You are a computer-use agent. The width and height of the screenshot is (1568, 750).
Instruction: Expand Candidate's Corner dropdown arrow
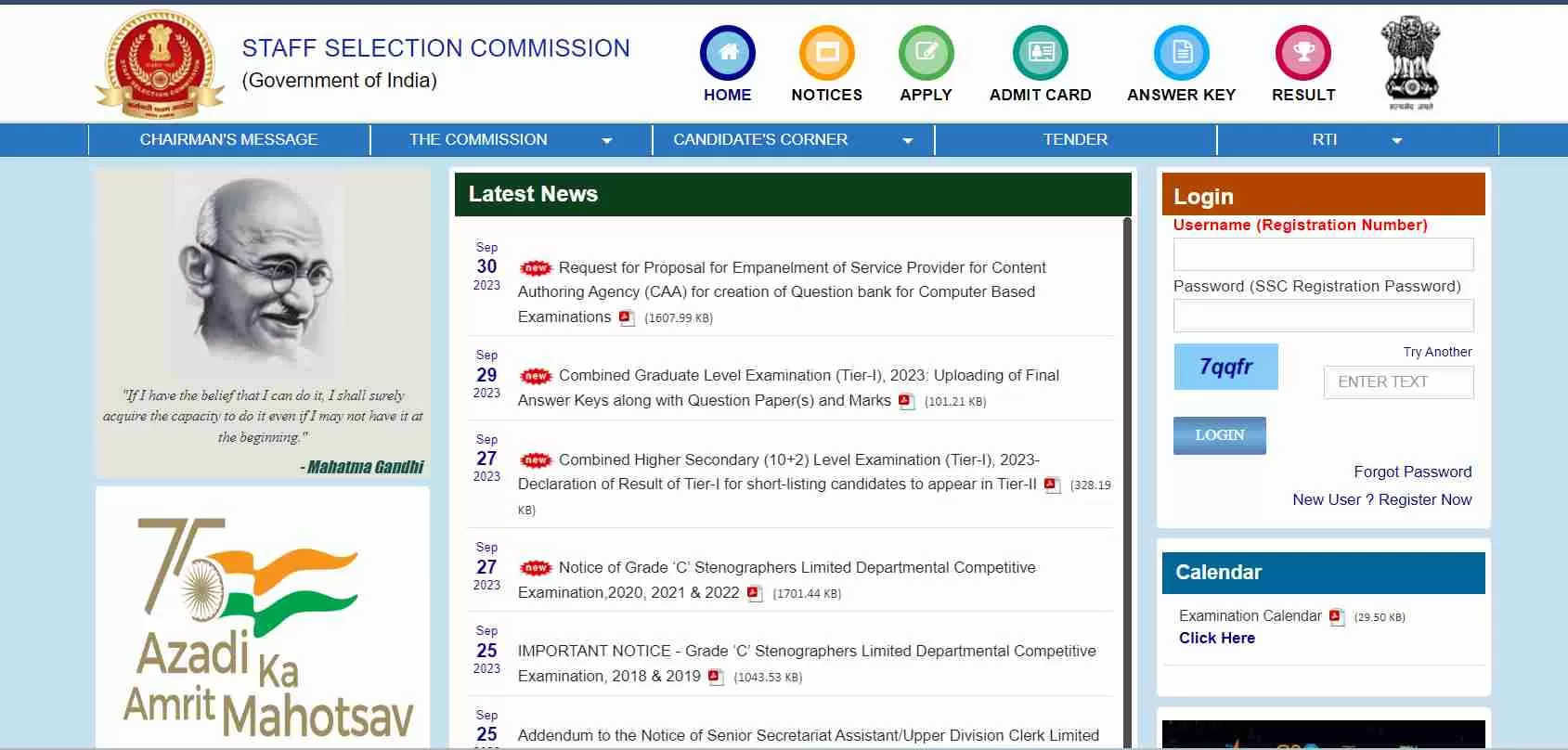coord(908,141)
